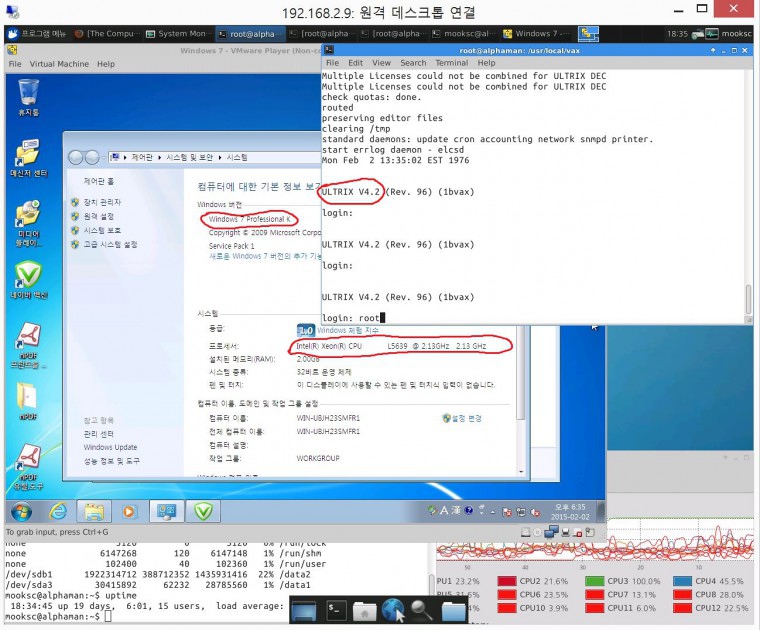The image size is (760, 630).
Task: Open Windows Media Player taskbar icon
Action: [x=129, y=511]
